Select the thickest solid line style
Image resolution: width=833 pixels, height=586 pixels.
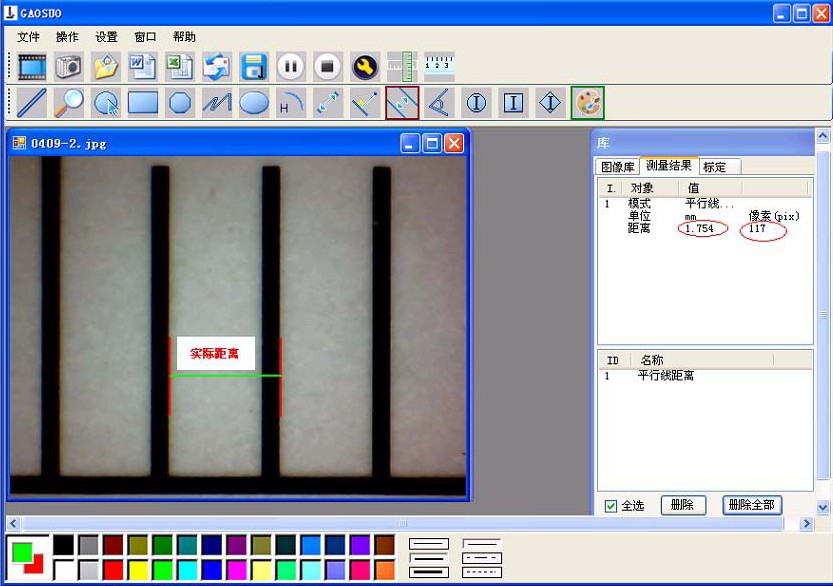click(429, 572)
